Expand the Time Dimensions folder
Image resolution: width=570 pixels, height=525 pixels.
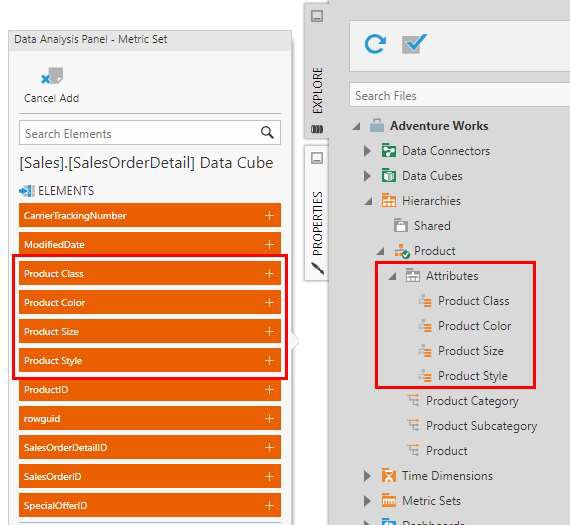pos(368,476)
